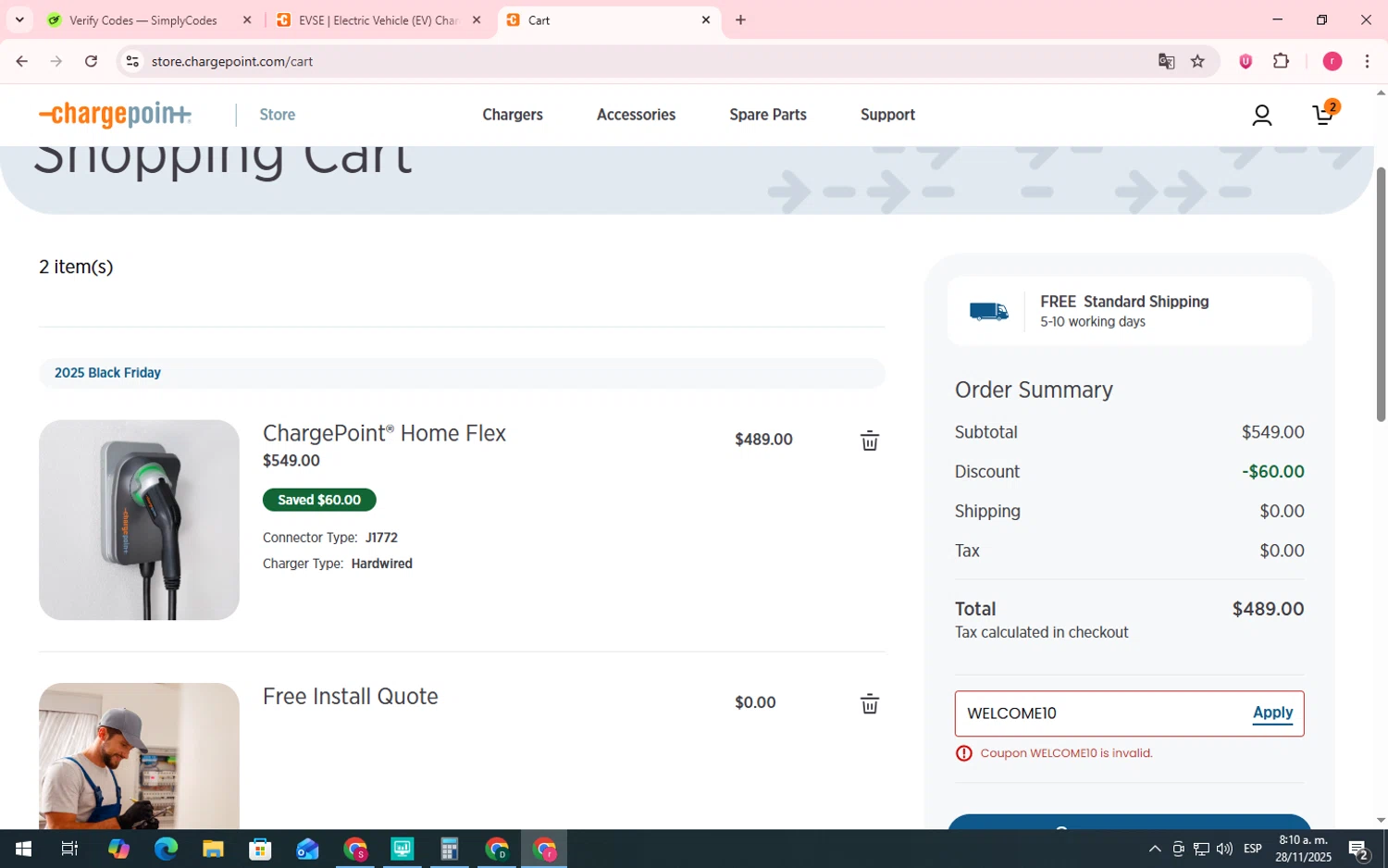Apply the coupon code

(x=1272, y=713)
